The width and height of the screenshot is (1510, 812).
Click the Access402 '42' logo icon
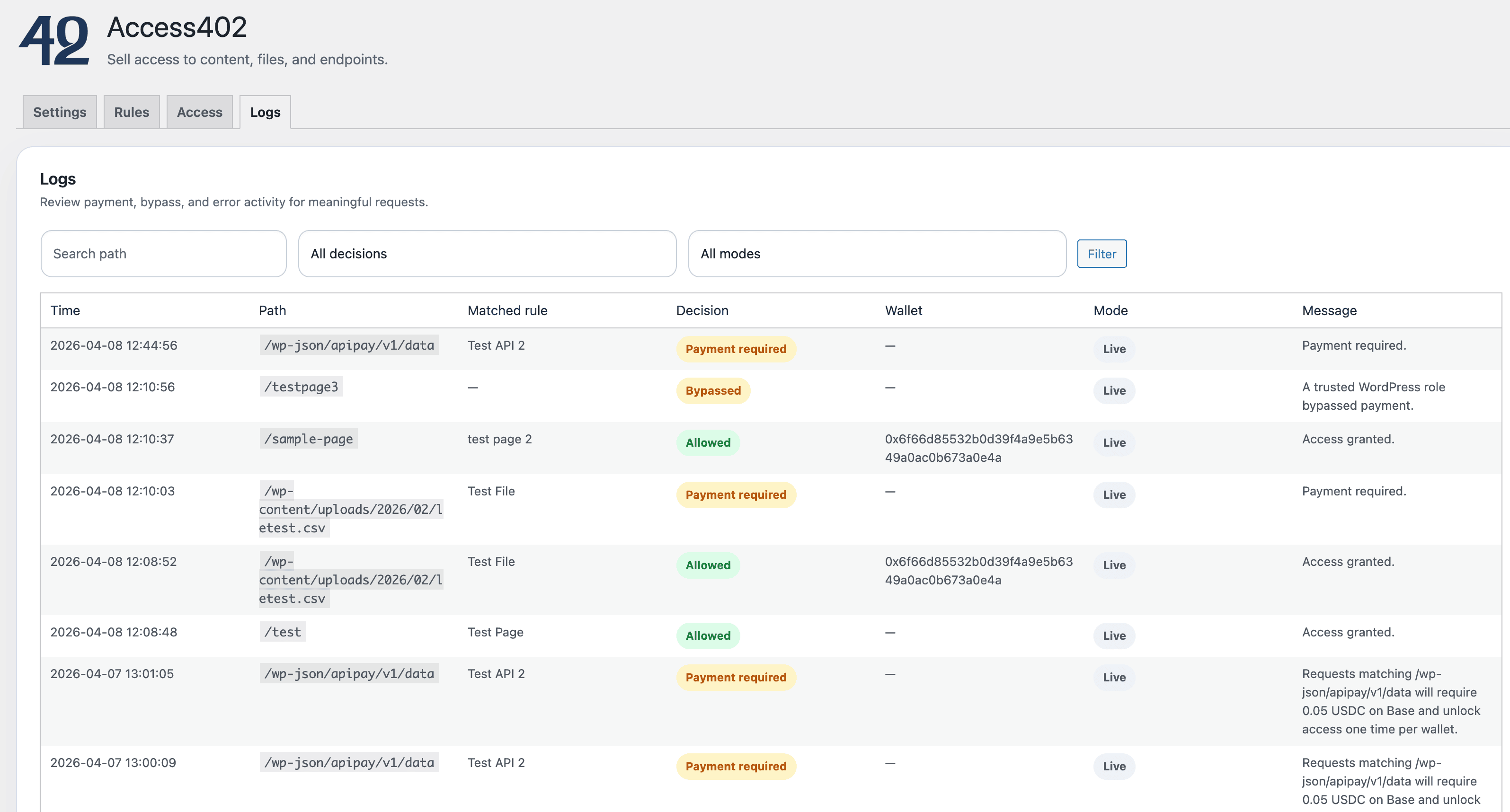coord(54,40)
